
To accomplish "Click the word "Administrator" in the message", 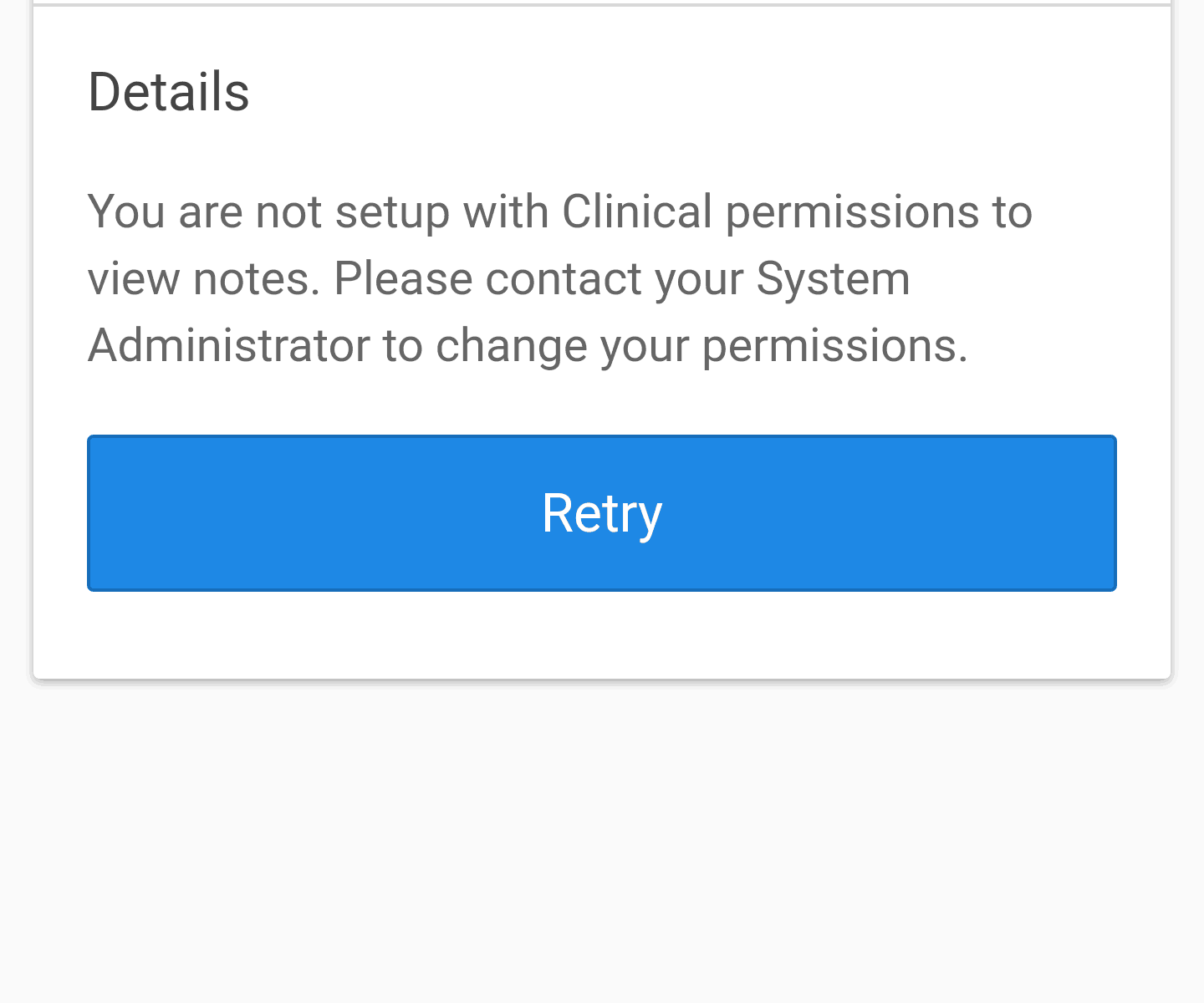I will 228,345.
